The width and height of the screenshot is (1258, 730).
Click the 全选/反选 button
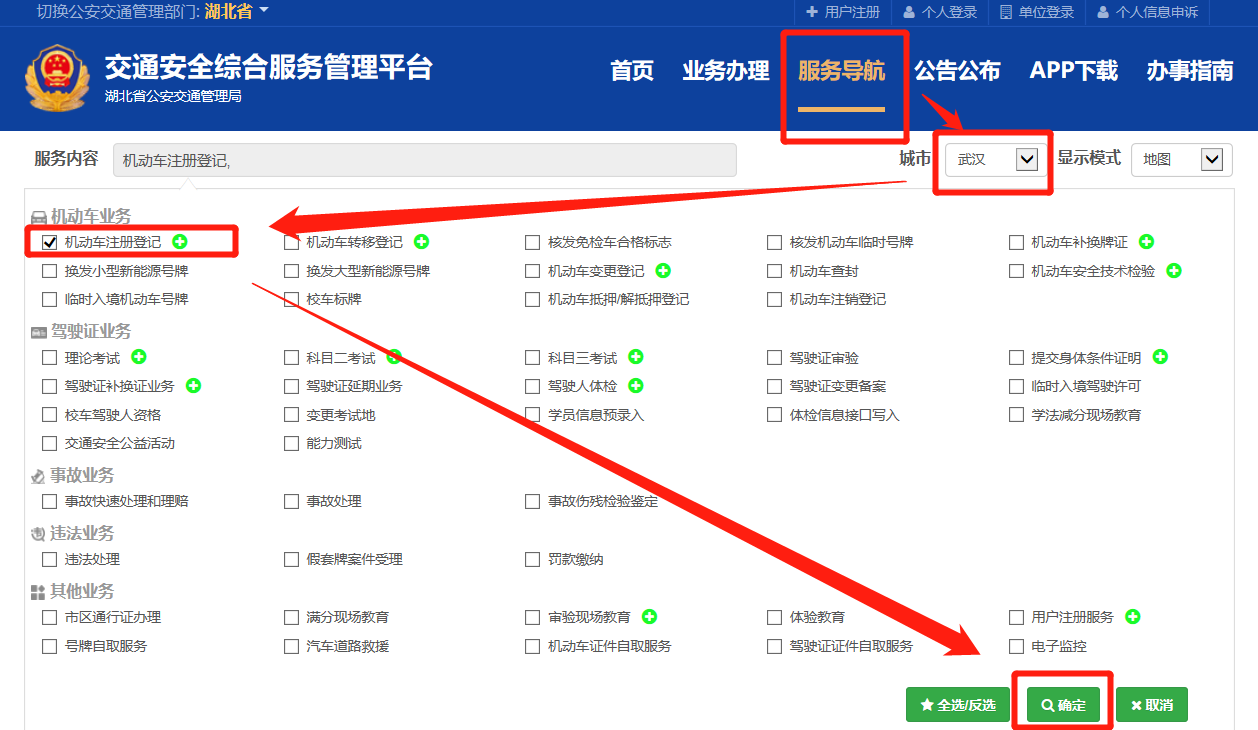[958, 705]
